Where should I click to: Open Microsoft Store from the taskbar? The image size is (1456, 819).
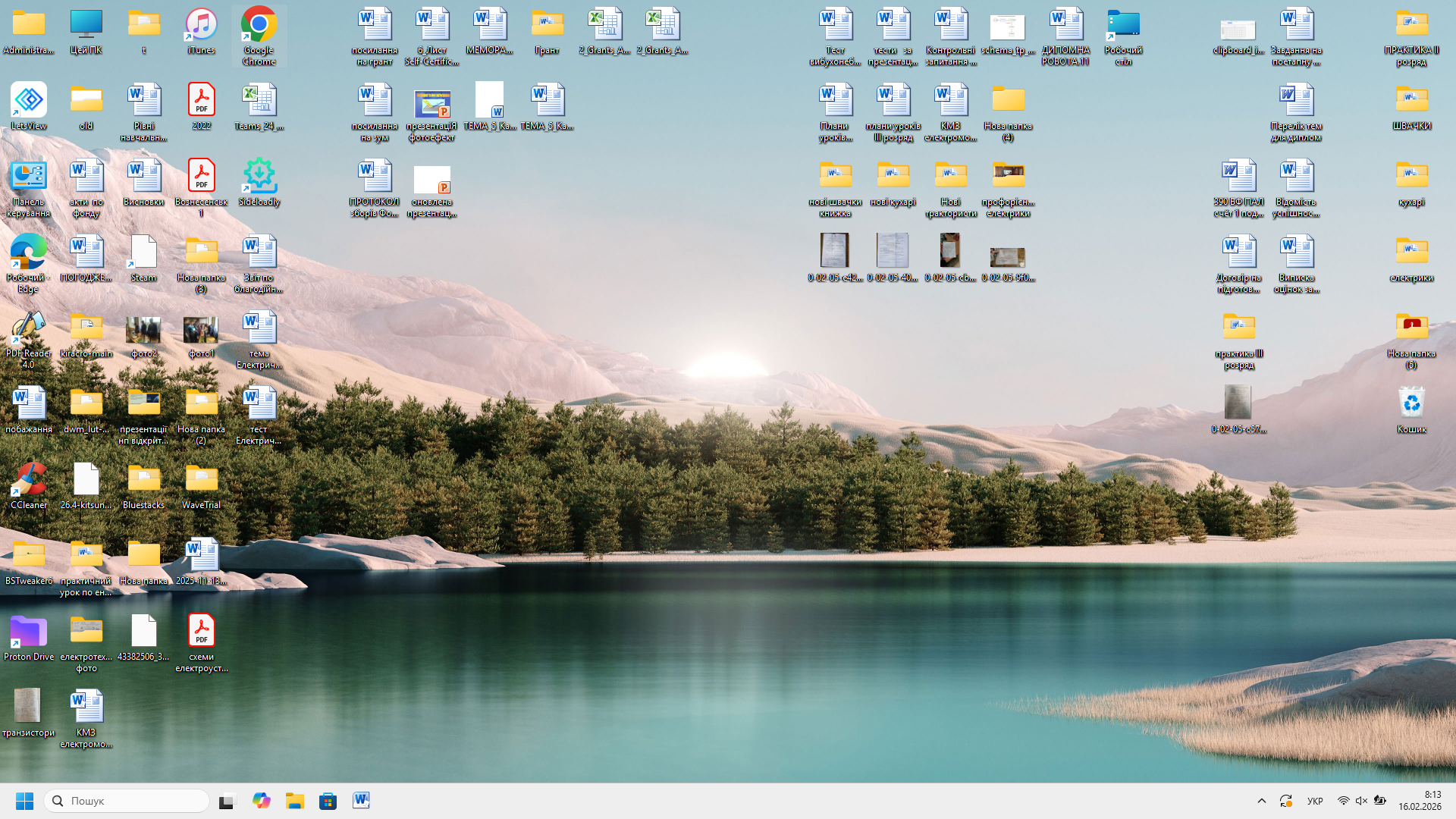pyautogui.click(x=328, y=801)
